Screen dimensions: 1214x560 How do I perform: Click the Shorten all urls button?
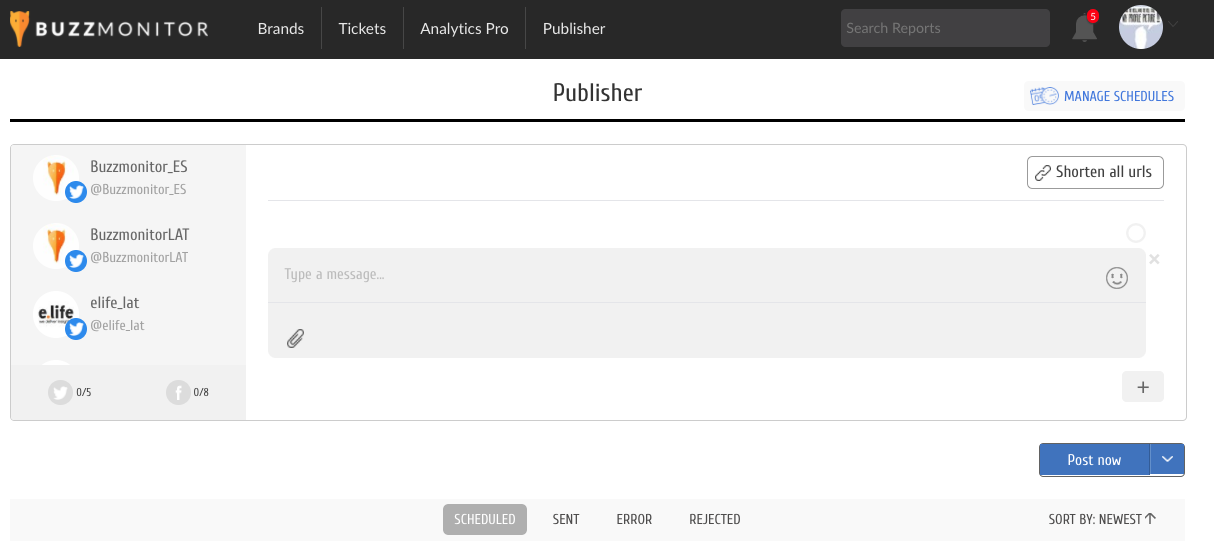[x=1095, y=172]
